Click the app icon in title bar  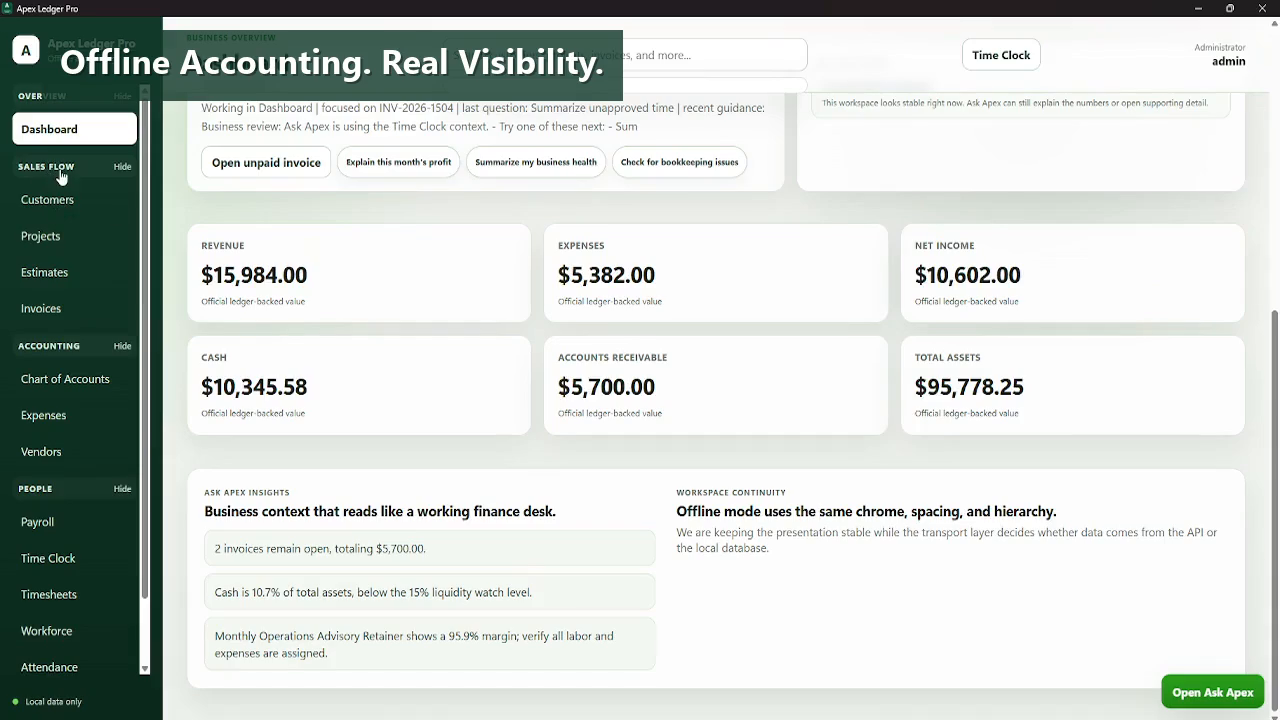[x=8, y=8]
